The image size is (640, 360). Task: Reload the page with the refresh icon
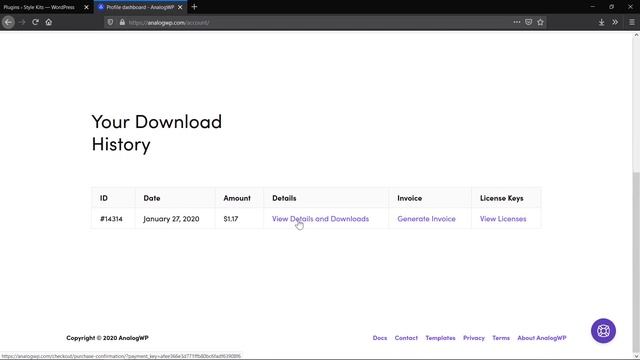click(x=36, y=22)
